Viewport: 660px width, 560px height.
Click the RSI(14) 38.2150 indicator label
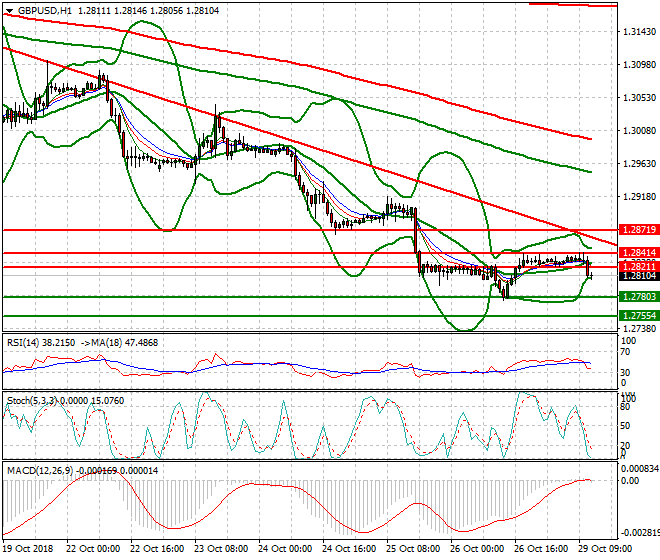[x=41, y=343]
